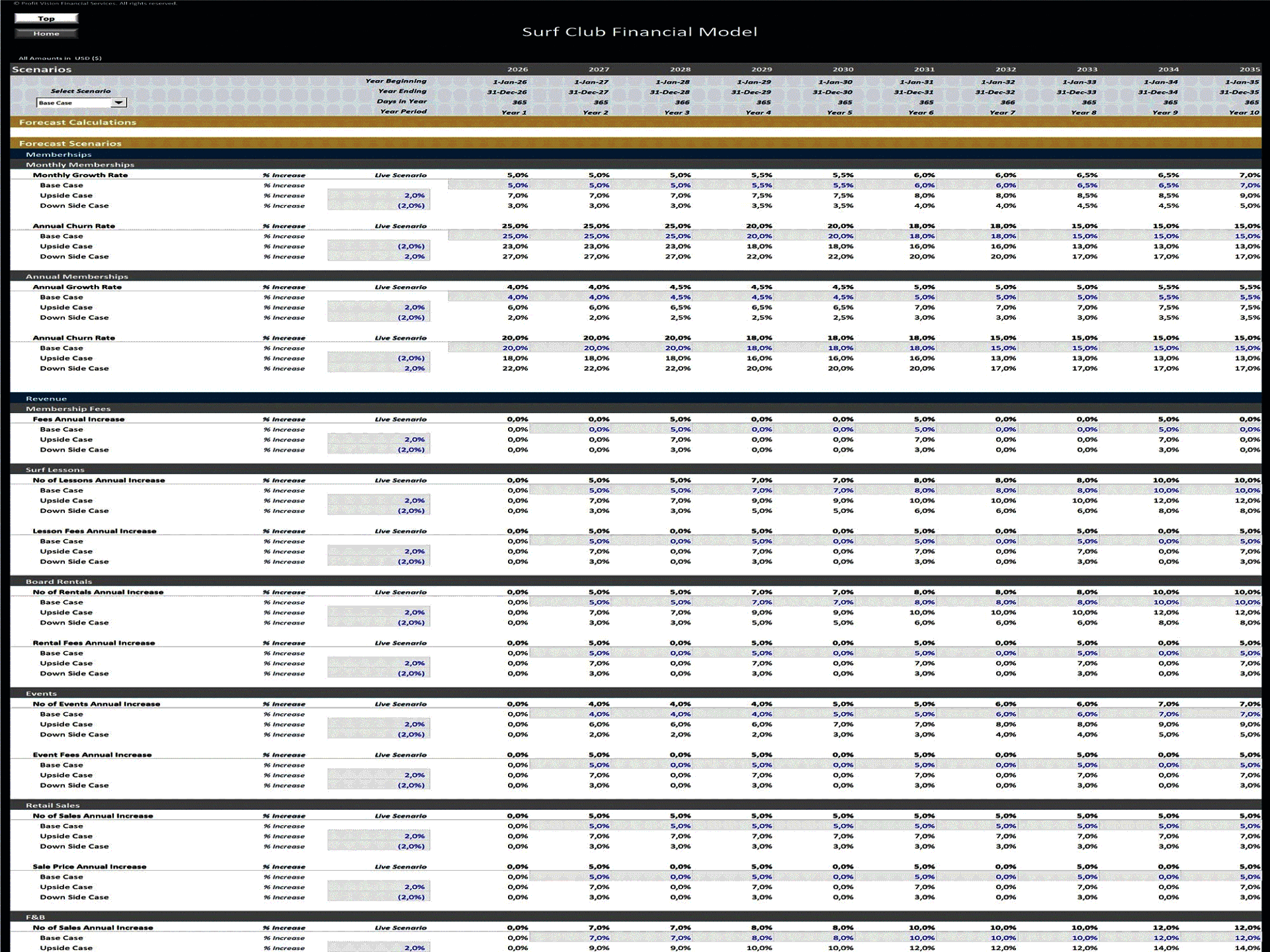Select Down Side Case input under Monthly Growth Rate

(378, 206)
